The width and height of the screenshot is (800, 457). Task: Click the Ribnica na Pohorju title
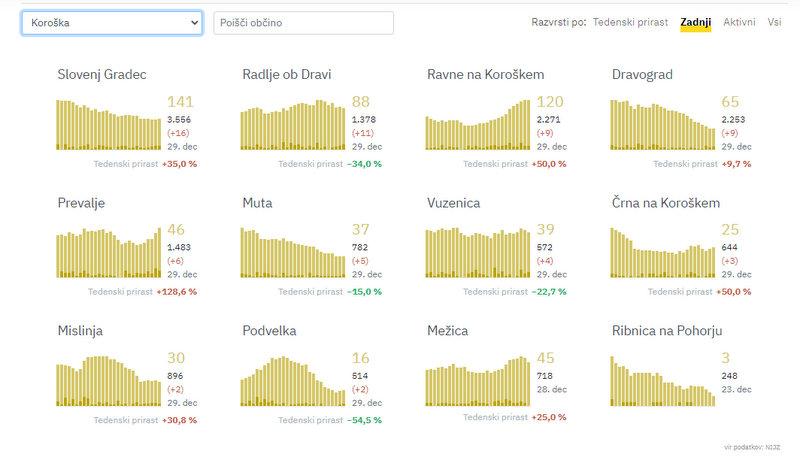[666, 331]
